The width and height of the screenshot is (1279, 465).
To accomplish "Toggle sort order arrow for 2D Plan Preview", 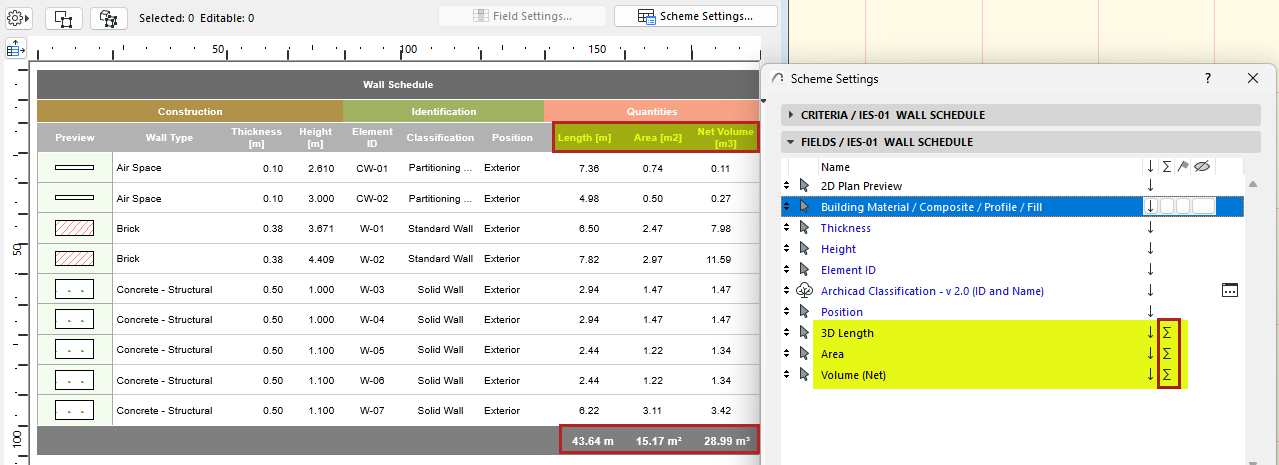I will pos(1151,186).
